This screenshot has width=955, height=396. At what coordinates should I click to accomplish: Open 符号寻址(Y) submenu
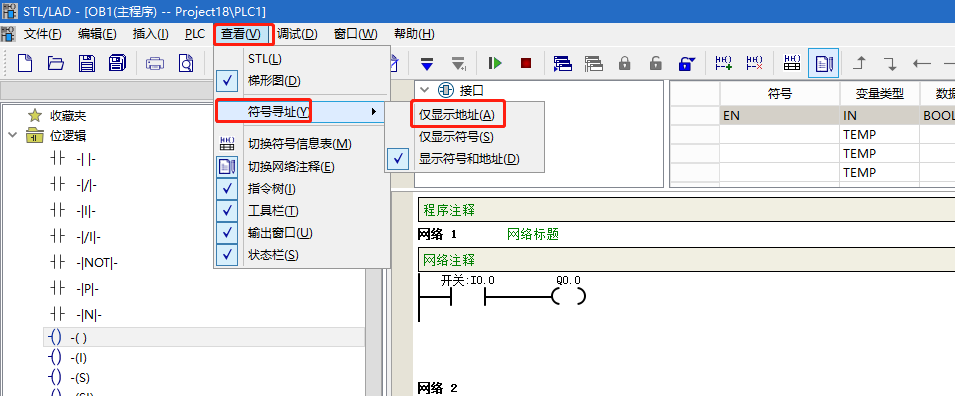click(x=301, y=111)
